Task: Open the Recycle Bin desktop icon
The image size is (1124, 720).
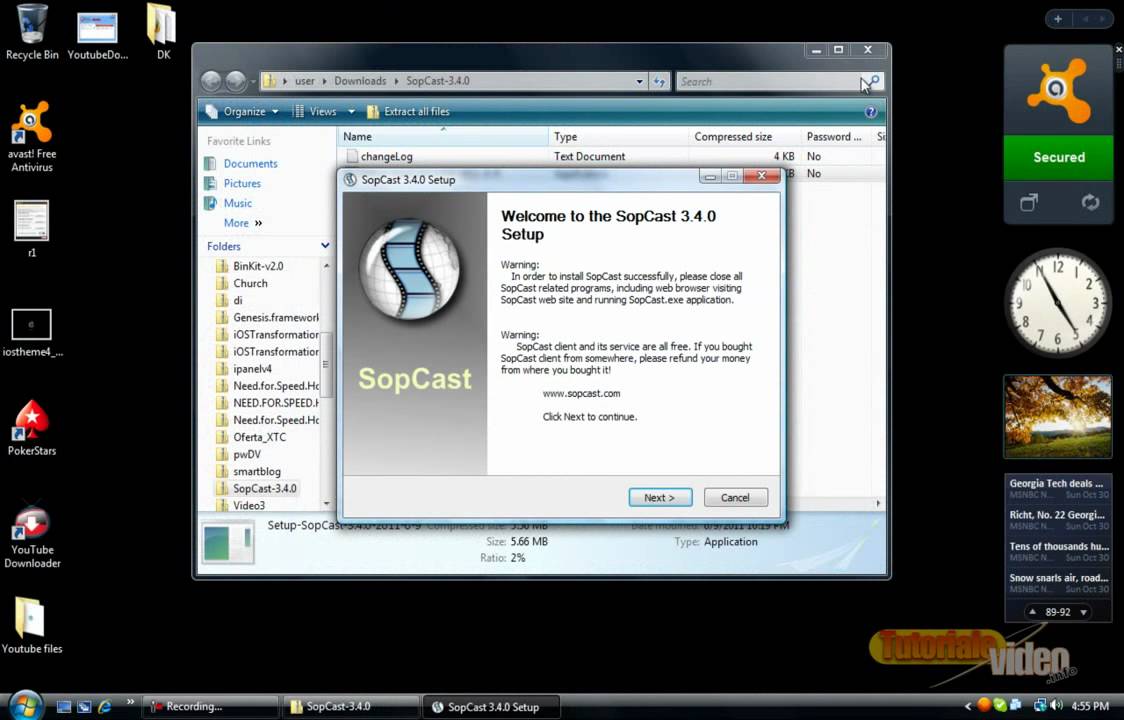Action: 32,32
